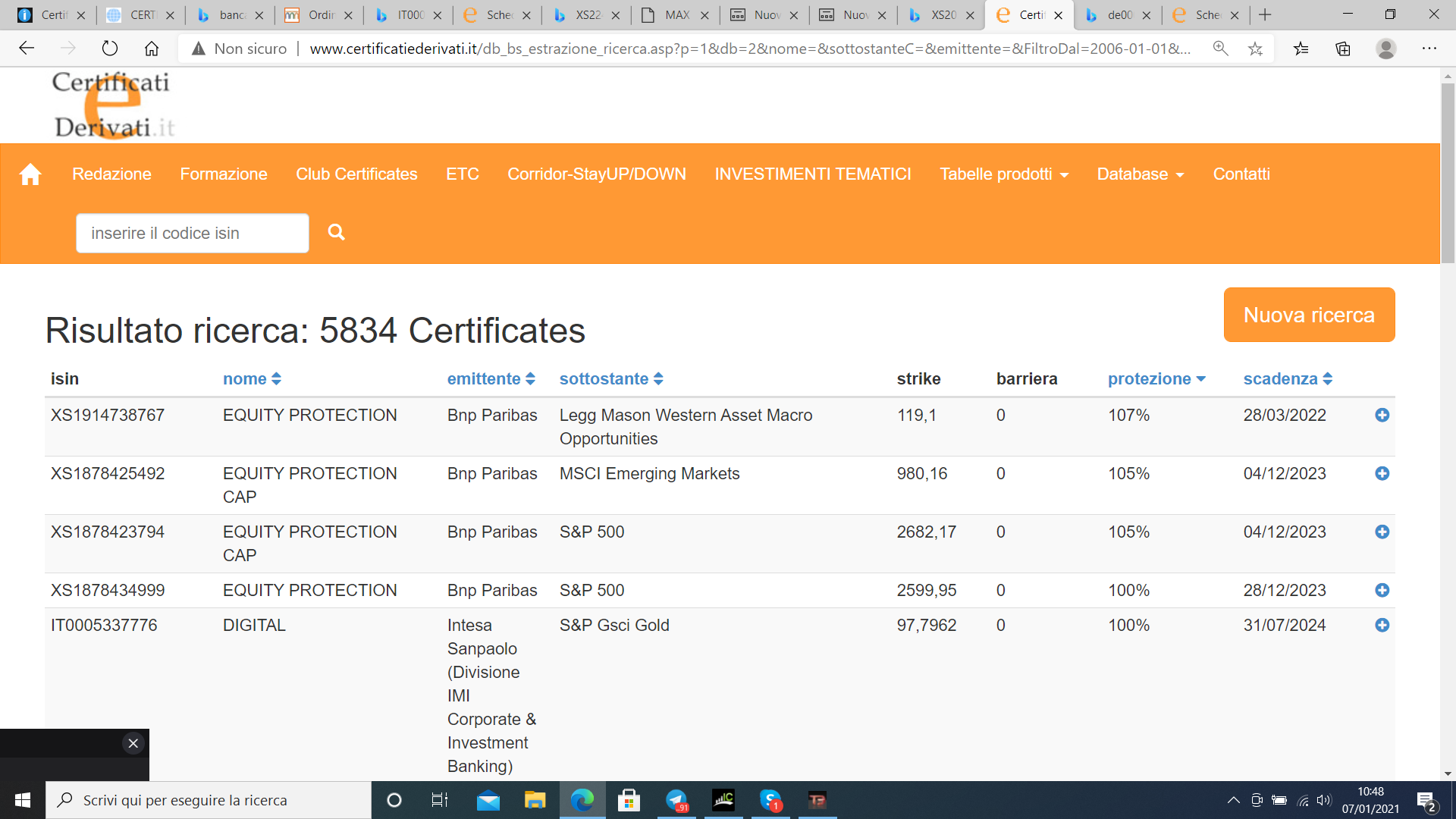Click the volume icon in tray
Viewport: 1456px width, 819px height.
(x=1324, y=800)
